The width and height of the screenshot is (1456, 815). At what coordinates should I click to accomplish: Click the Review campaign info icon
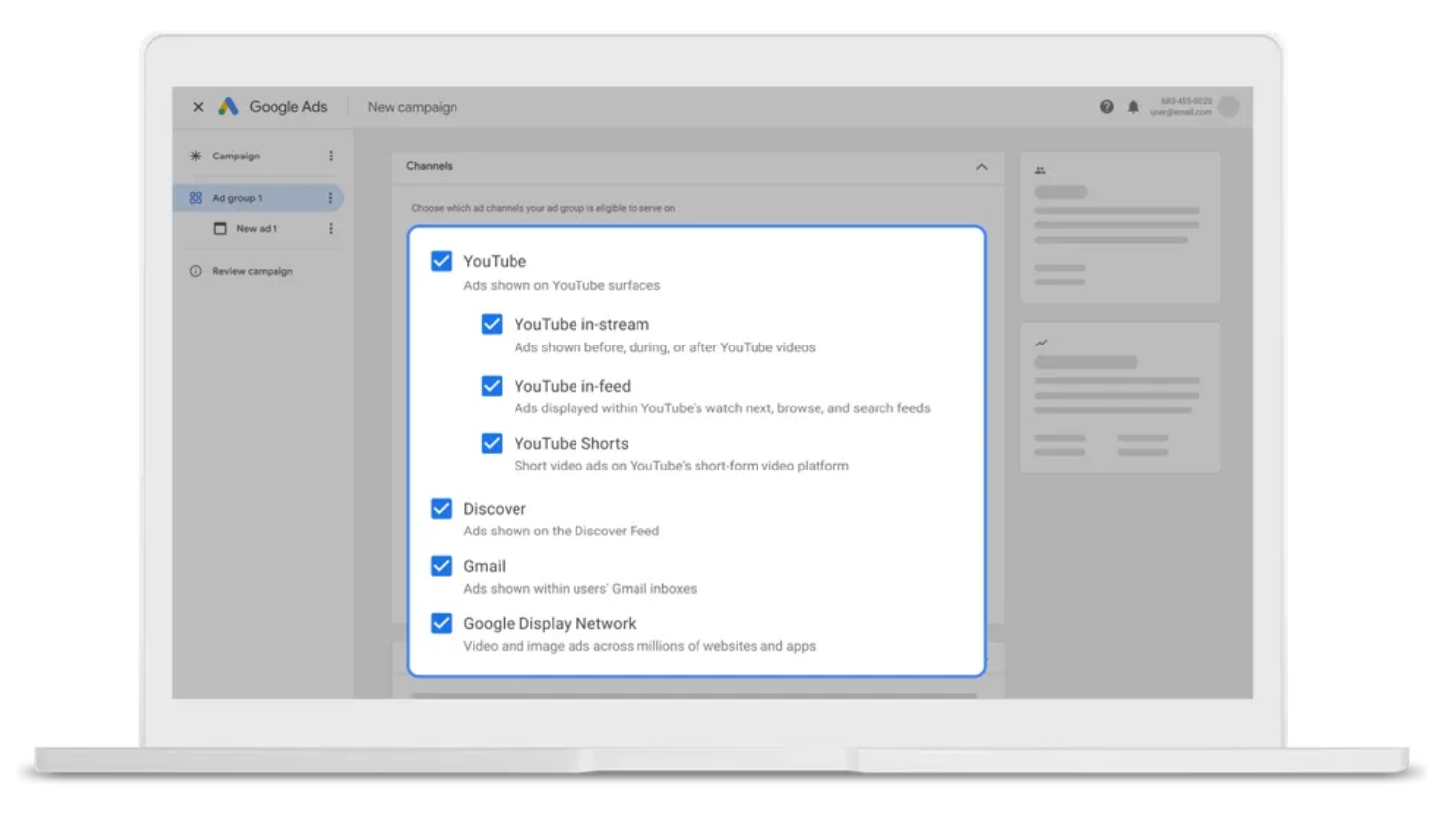tap(195, 271)
